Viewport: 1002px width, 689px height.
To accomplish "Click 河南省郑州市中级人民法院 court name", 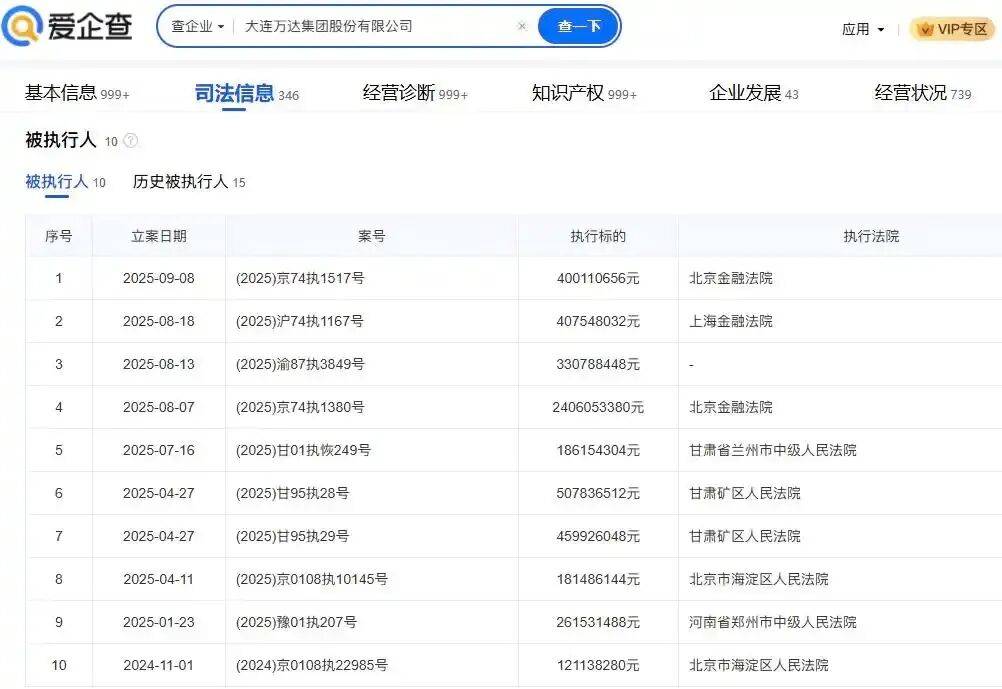I will 773,622.
